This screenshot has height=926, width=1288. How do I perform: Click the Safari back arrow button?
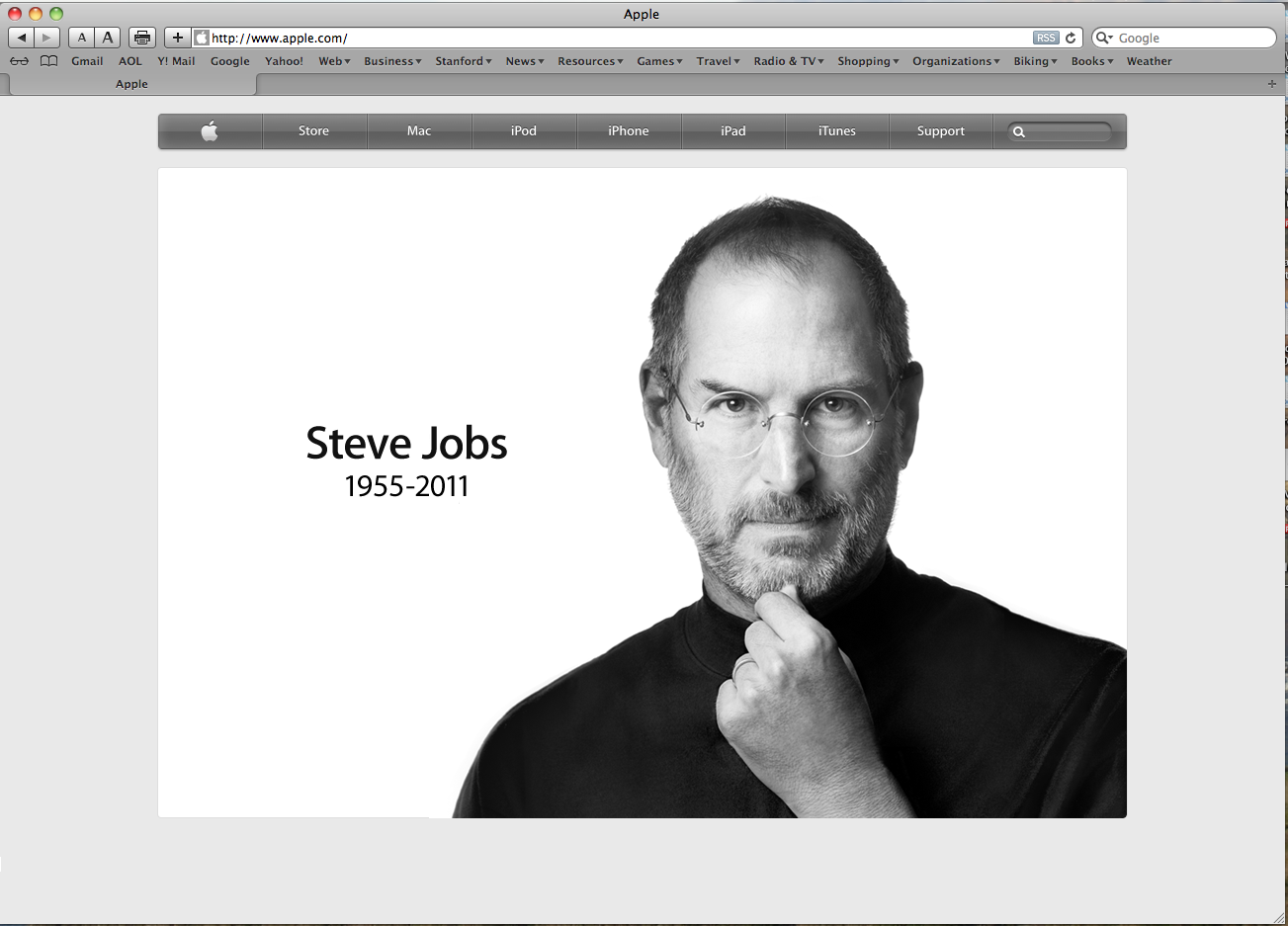pyautogui.click(x=22, y=38)
